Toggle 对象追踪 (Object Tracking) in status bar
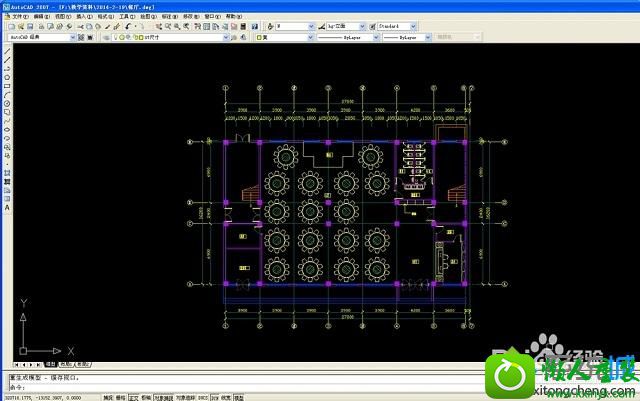 (185, 397)
